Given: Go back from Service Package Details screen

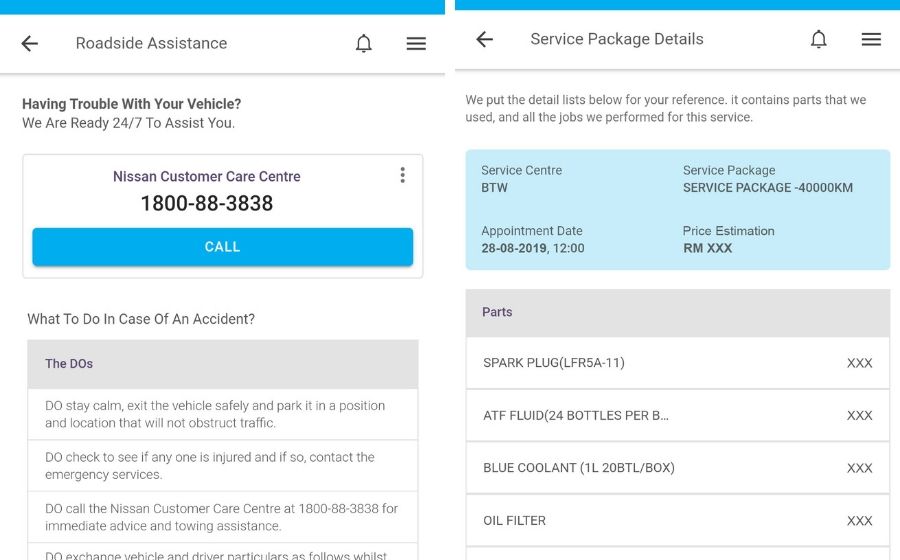Looking at the screenshot, I should [x=485, y=39].
